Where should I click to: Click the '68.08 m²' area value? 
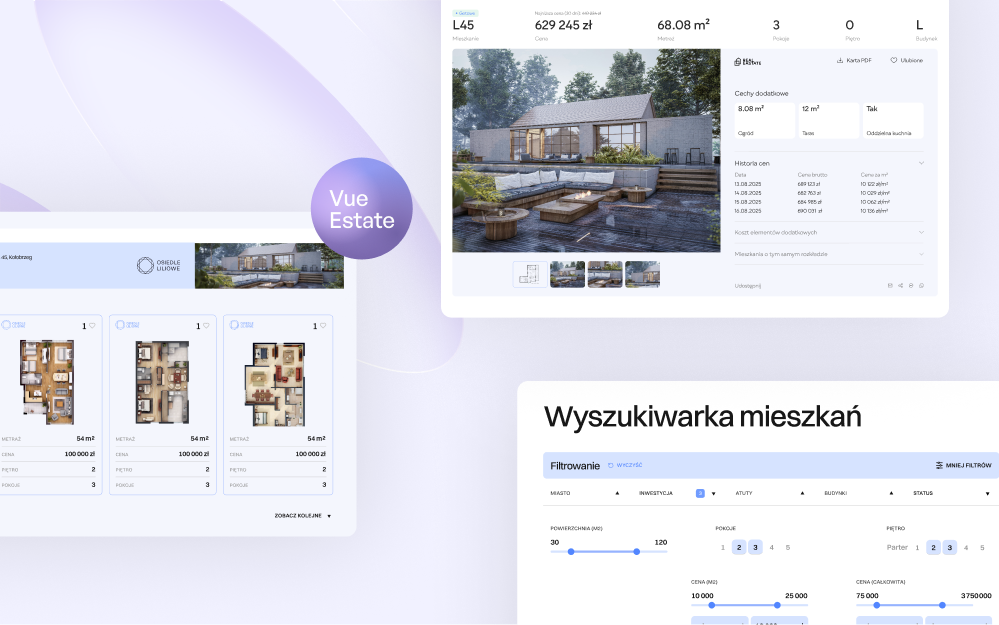[683, 25]
